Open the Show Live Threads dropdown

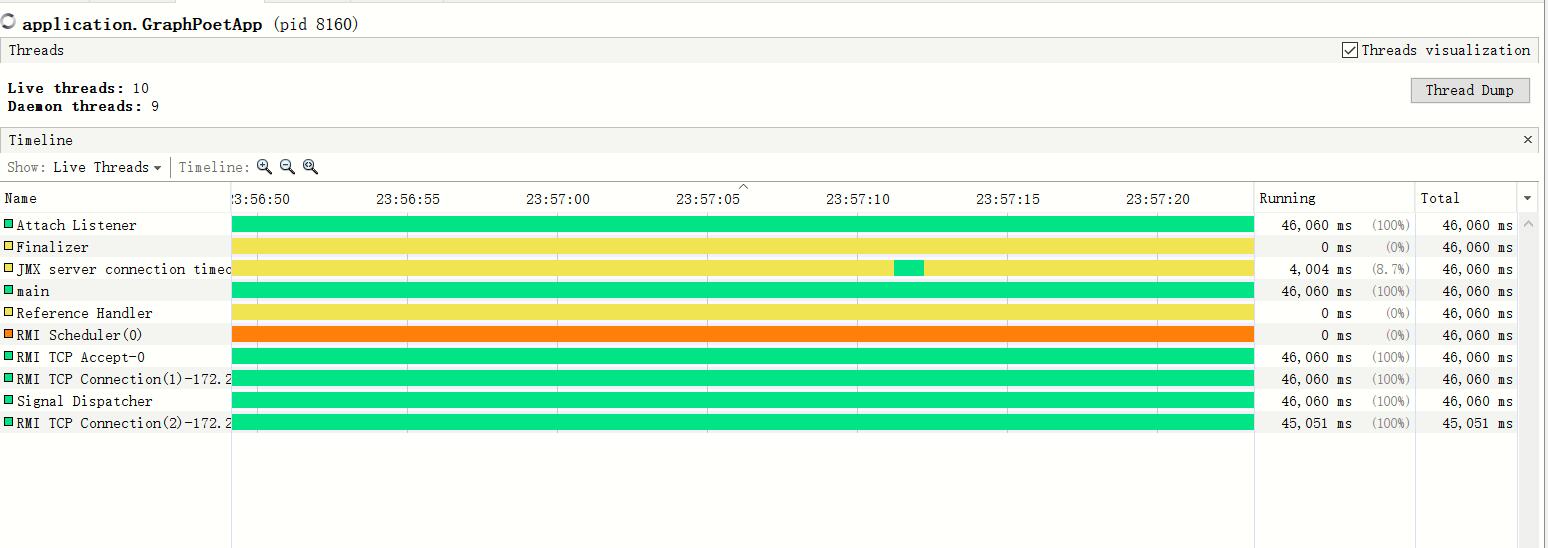107,167
